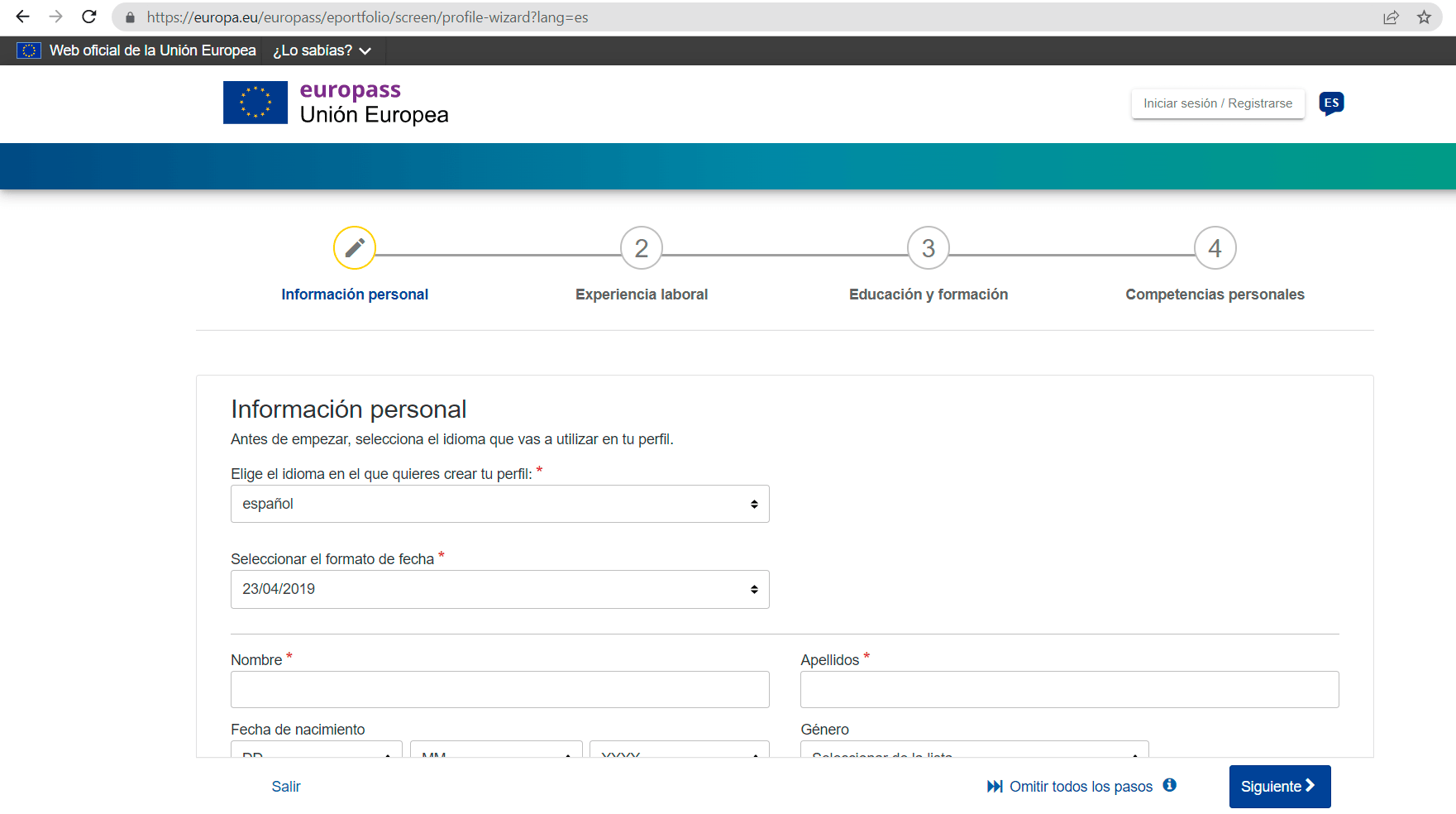Open the ES language selector icon
The height and width of the screenshot is (814, 1456).
click(1331, 103)
